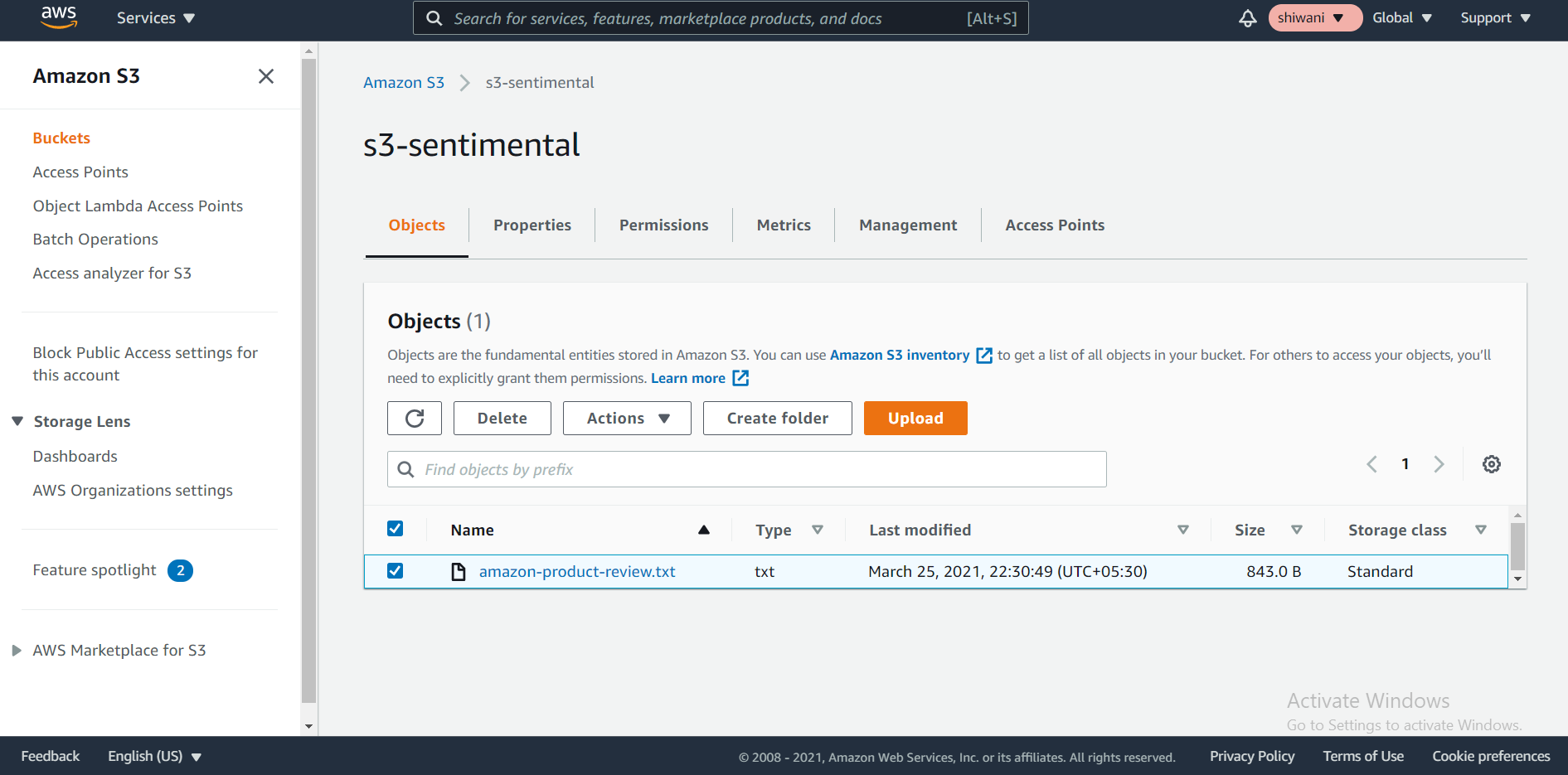Open Object Lambda Access Points

pos(138,206)
